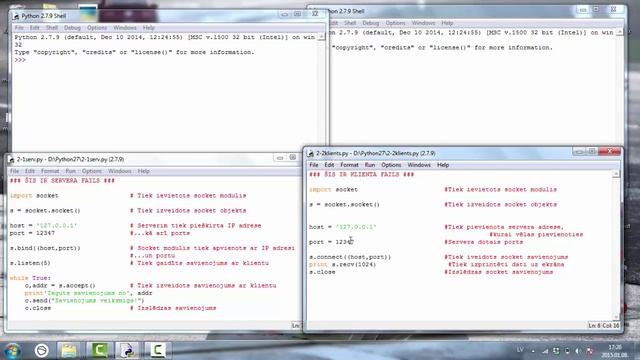
Task: Open the taskbar clock and date
Action: [x=615, y=351]
